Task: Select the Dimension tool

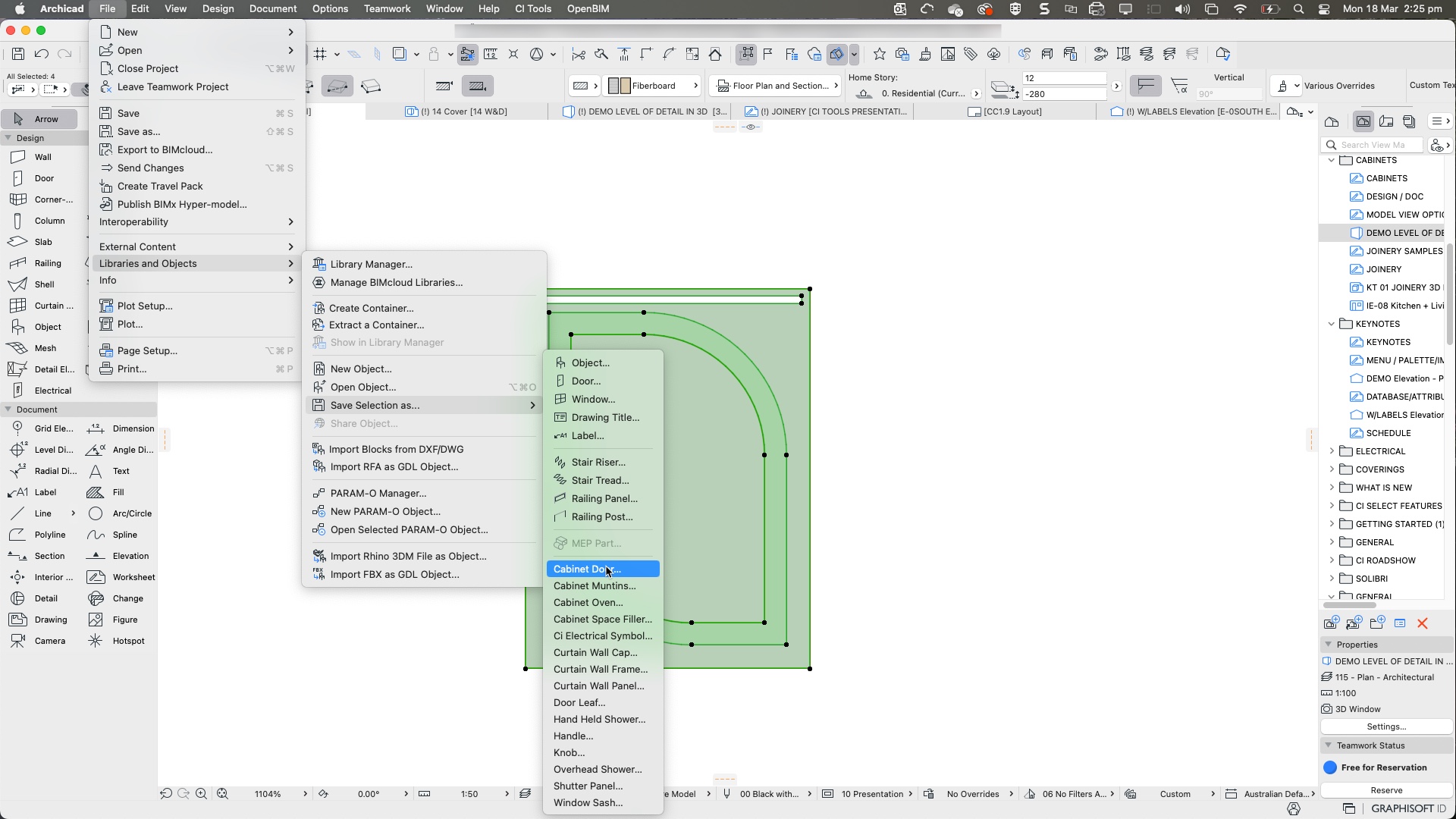Action: 120,428
